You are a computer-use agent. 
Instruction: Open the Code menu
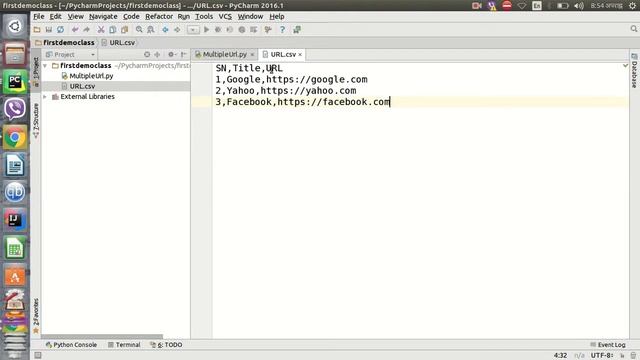tap(131, 16)
